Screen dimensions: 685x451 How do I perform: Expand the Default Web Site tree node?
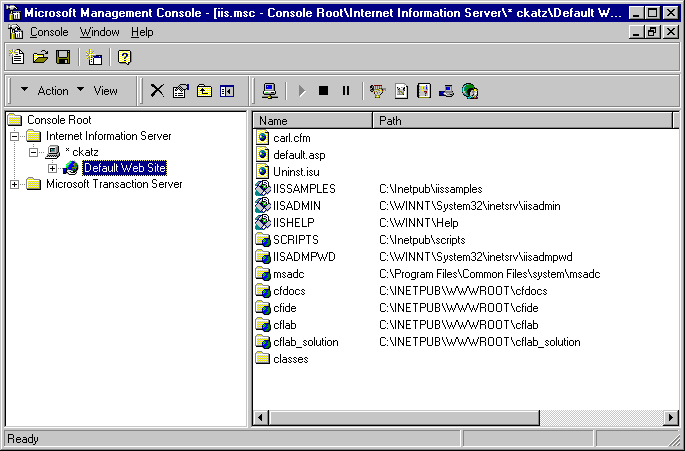(53, 168)
